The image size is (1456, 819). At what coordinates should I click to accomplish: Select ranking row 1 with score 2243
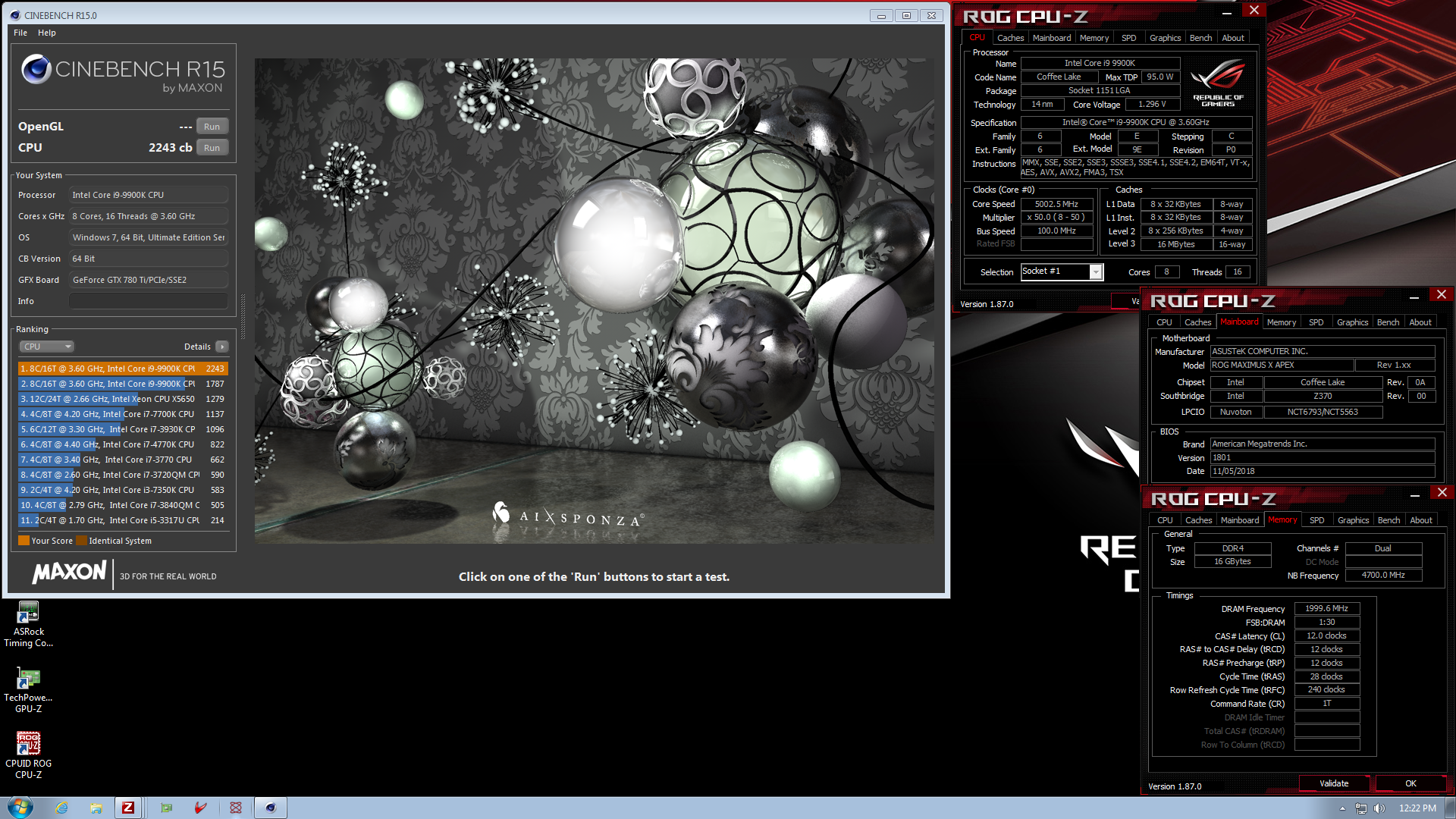tap(123, 369)
